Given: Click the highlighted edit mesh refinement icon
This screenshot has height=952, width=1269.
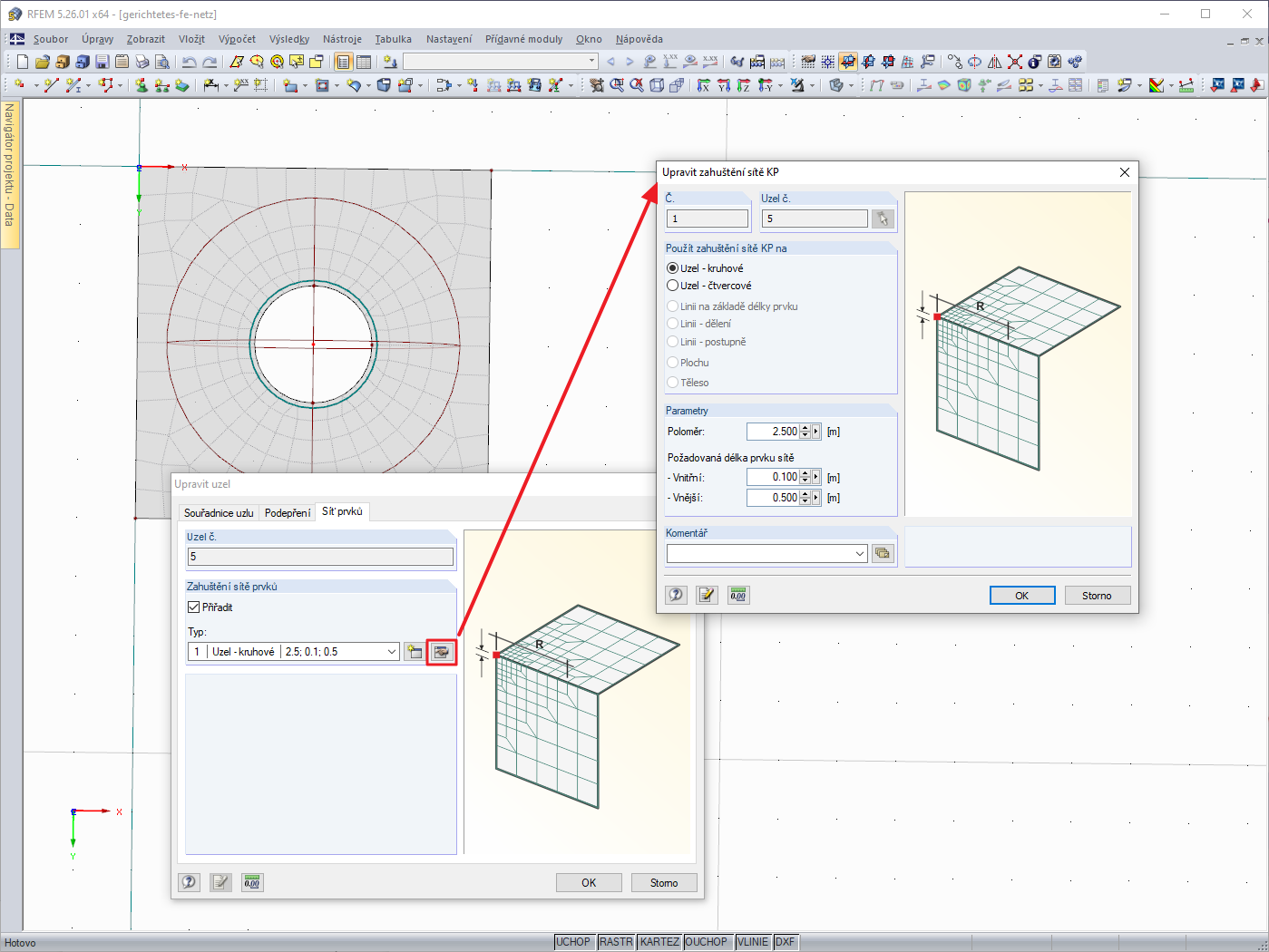Looking at the screenshot, I should [442, 652].
